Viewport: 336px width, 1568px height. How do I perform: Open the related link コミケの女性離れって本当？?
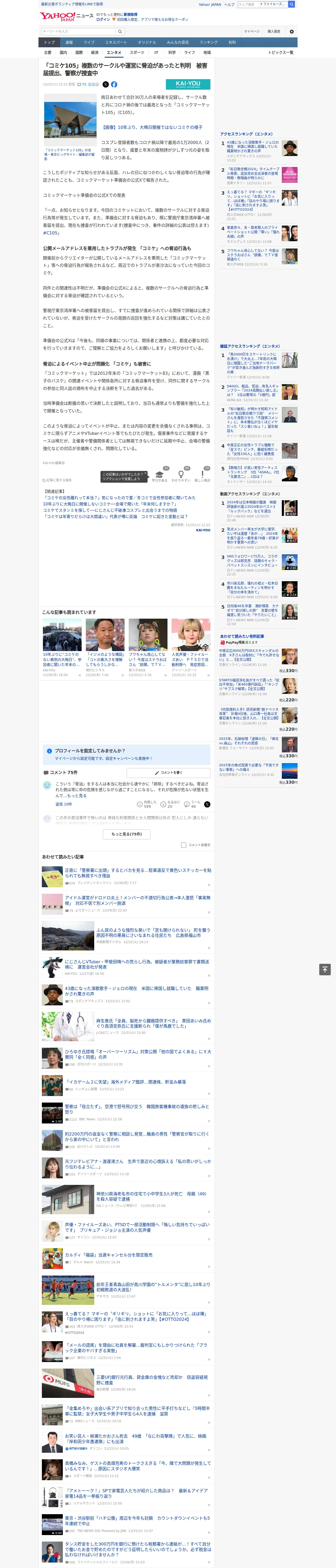tap(120, 497)
